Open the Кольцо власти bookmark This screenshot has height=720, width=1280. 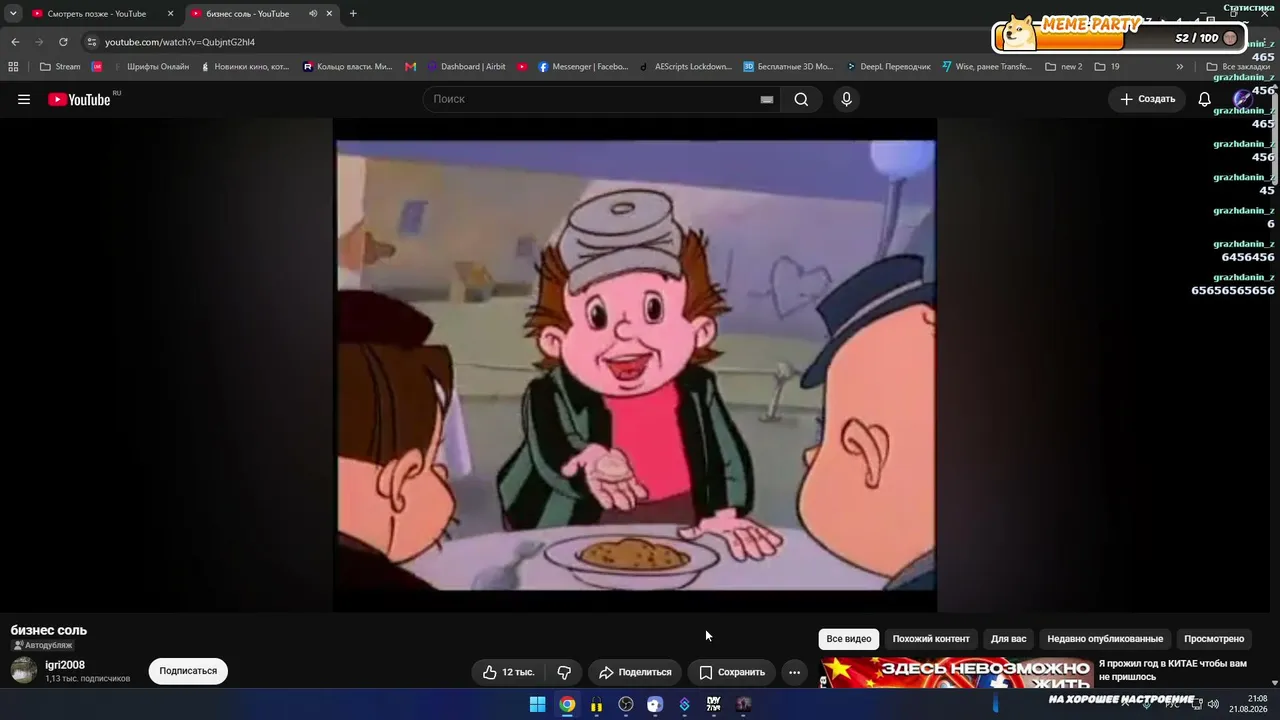tap(348, 67)
